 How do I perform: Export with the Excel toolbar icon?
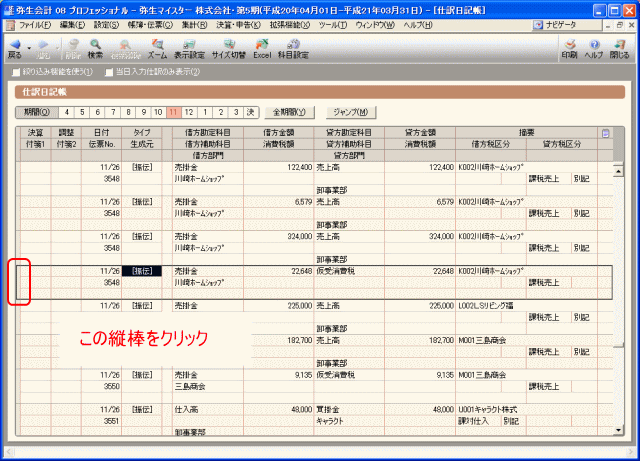pos(262,44)
